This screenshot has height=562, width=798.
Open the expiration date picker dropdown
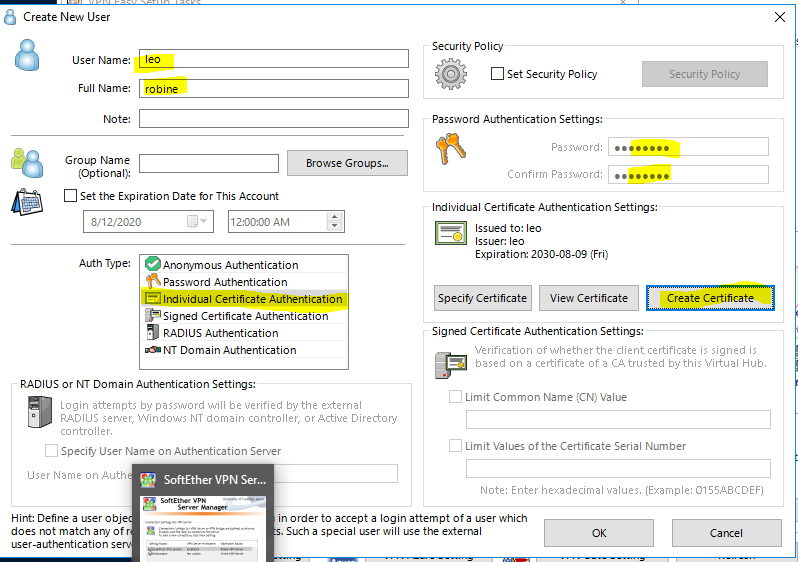(x=197, y=221)
